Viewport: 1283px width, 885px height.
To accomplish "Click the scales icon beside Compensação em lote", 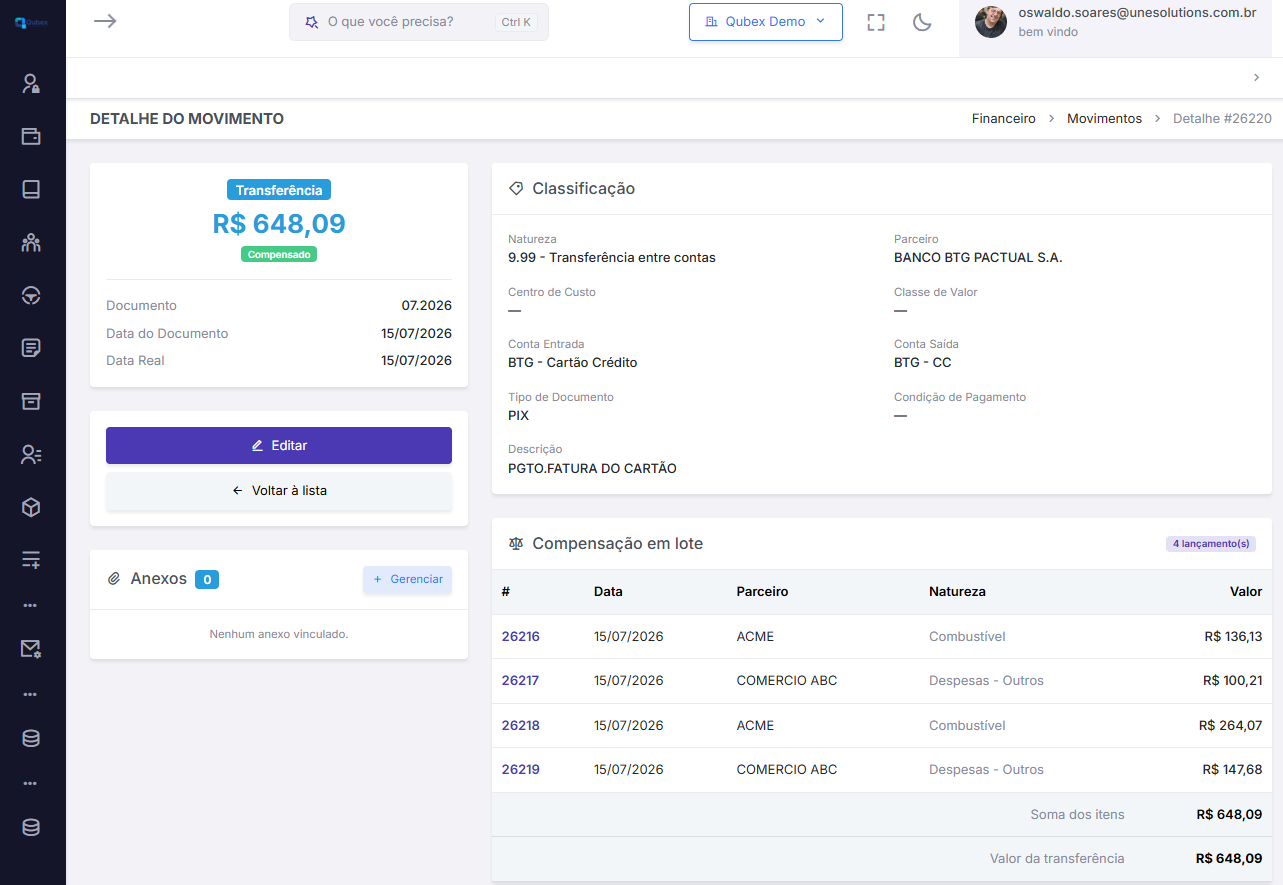I will pos(516,544).
